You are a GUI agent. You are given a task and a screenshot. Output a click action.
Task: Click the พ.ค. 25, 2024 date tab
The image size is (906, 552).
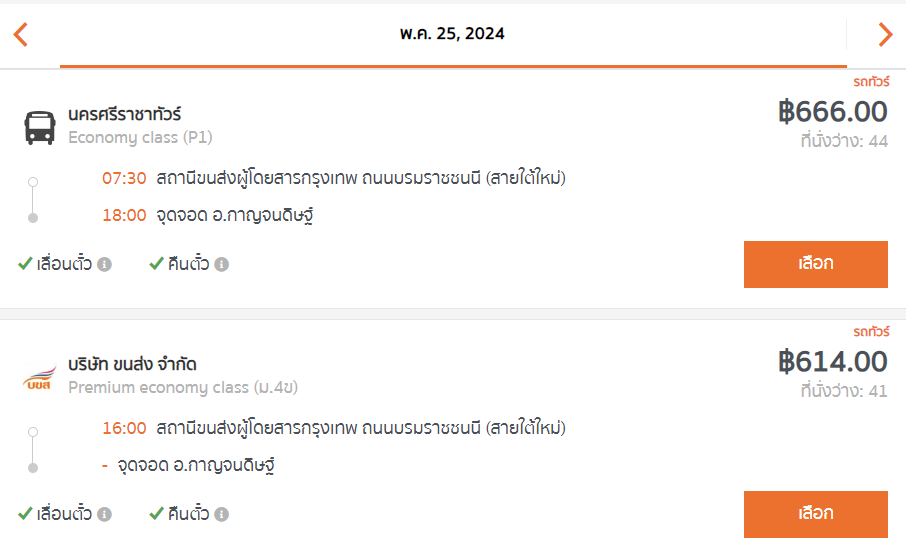[x=453, y=34]
